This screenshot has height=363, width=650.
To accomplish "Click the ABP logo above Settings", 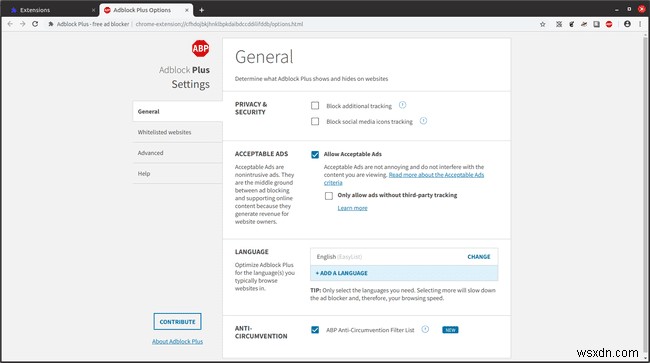I will click(x=200, y=48).
